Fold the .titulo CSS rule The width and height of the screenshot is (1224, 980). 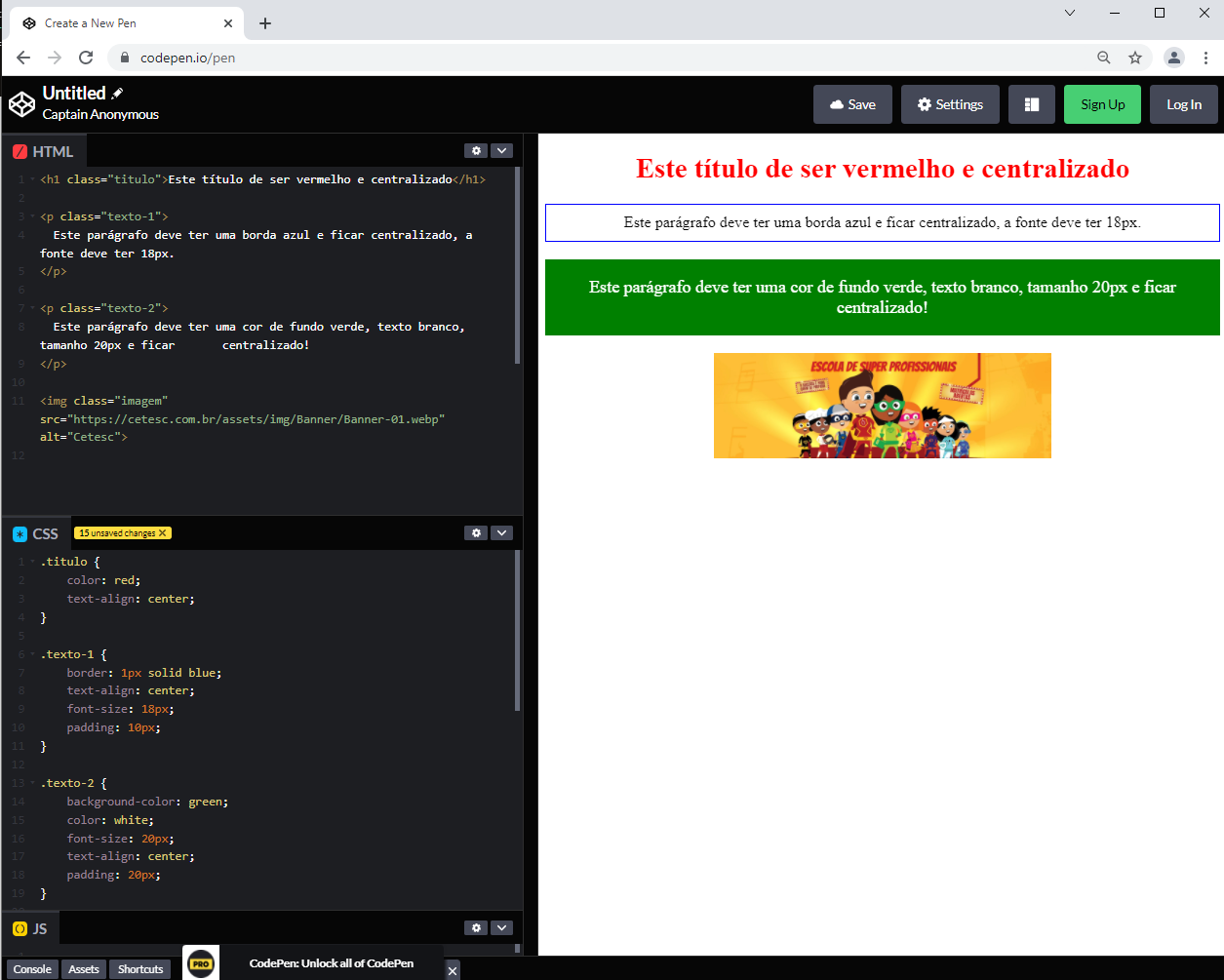(33, 562)
